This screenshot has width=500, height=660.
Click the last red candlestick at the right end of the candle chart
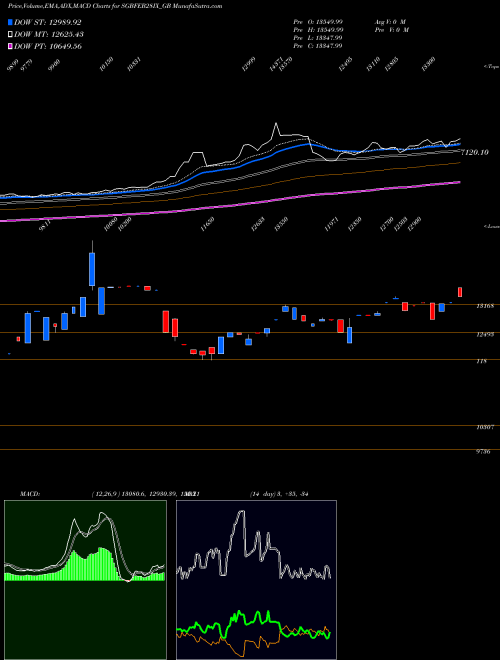(x=460, y=292)
